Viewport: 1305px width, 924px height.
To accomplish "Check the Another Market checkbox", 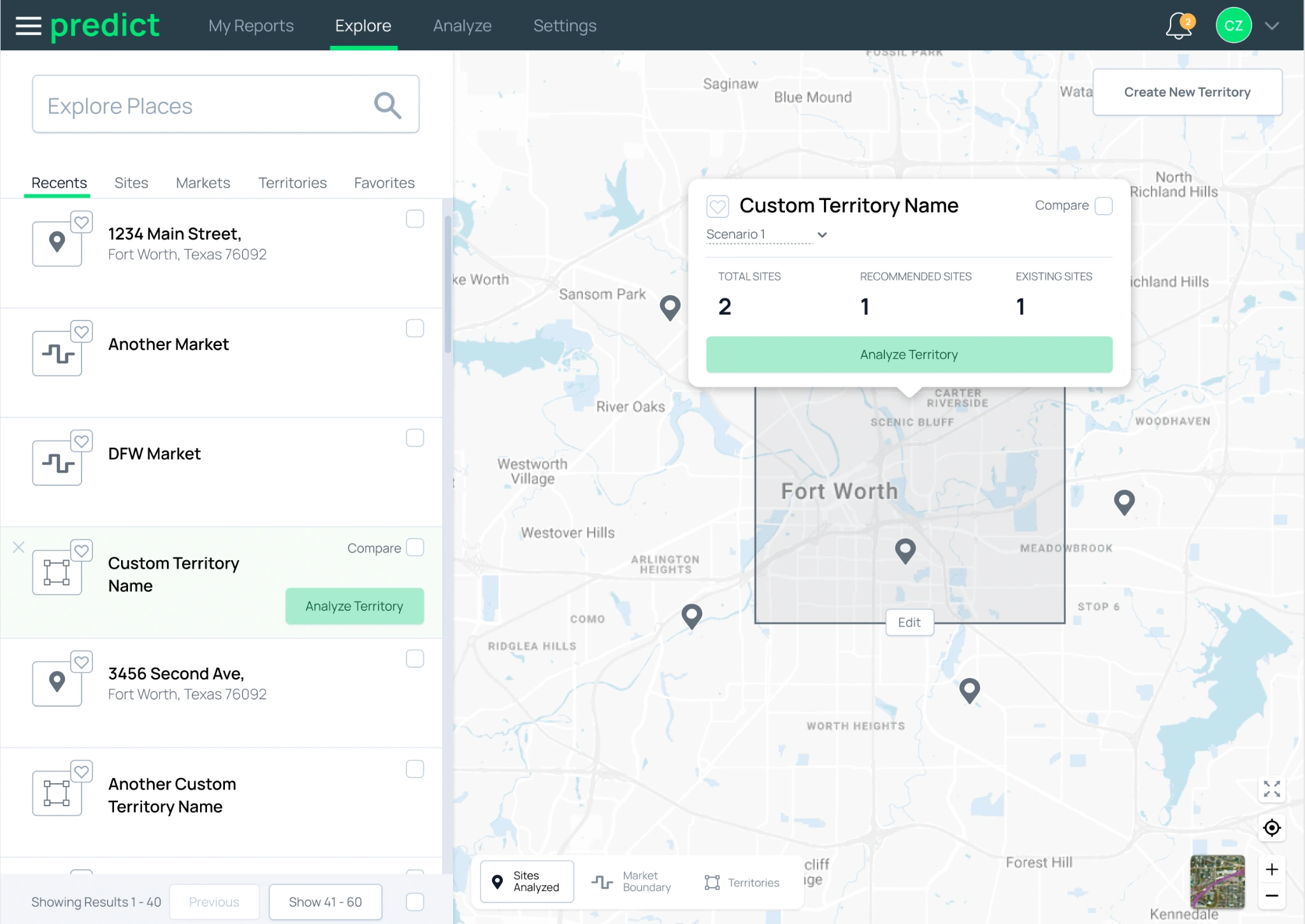I will point(415,328).
